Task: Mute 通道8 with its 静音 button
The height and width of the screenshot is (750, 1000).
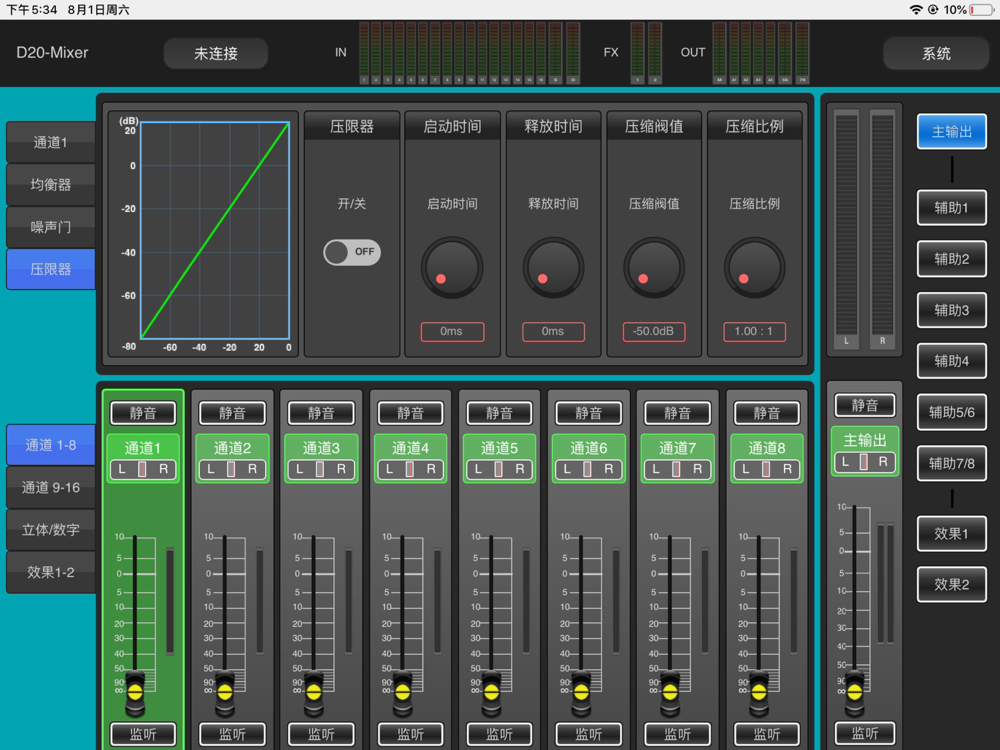Action: click(x=766, y=413)
